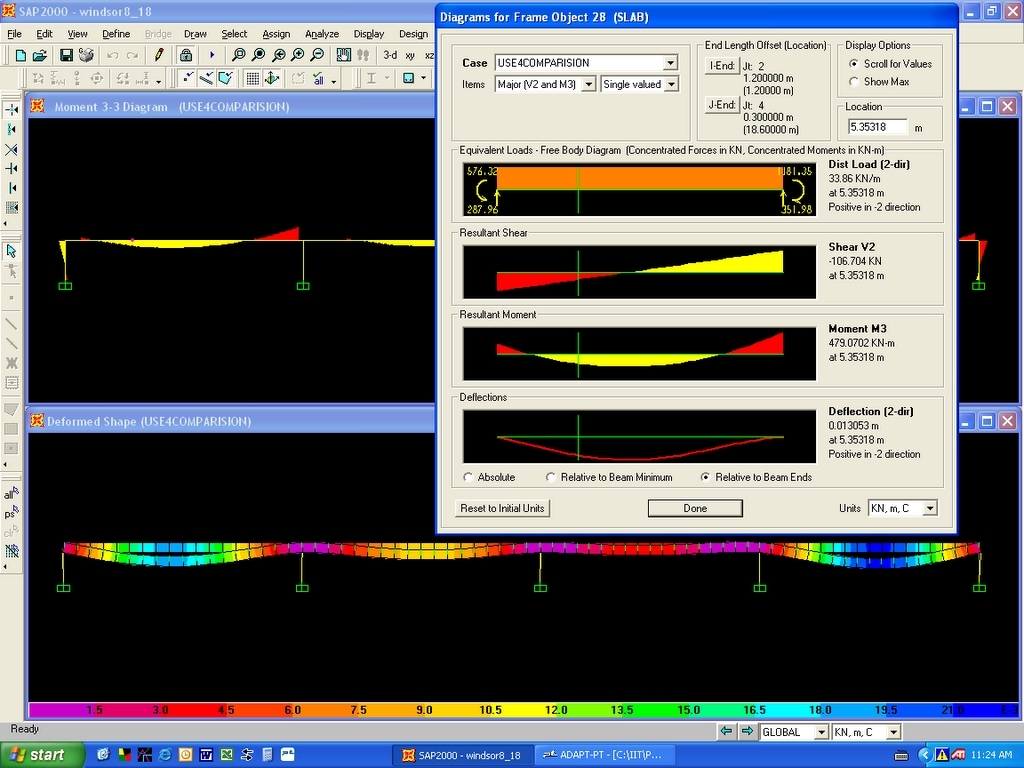Open an existing model with the folder icon
1024x768 pixels.
click(38, 55)
